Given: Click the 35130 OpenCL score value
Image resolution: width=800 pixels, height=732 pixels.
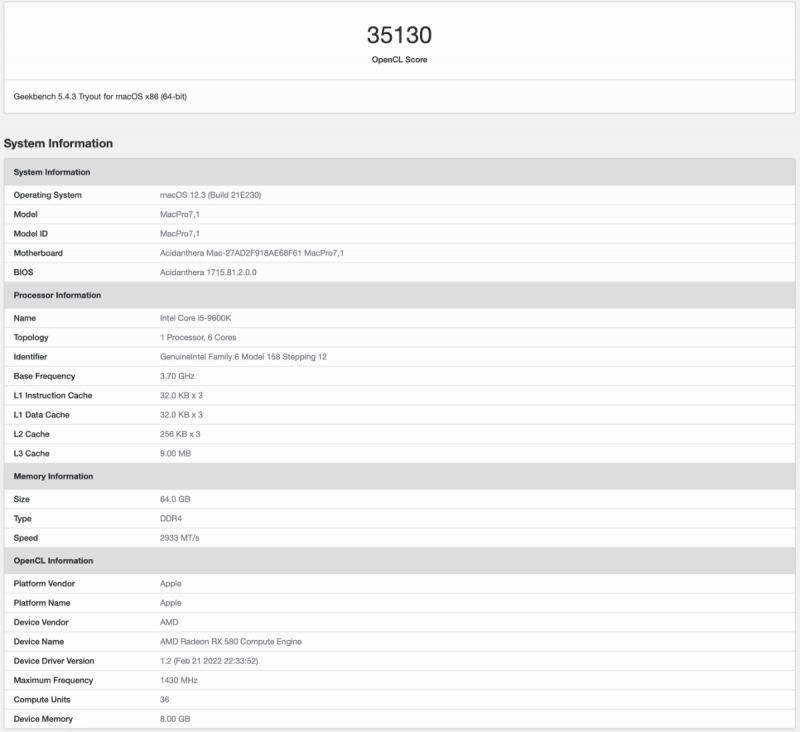Looking at the screenshot, I should click(x=399, y=35).
